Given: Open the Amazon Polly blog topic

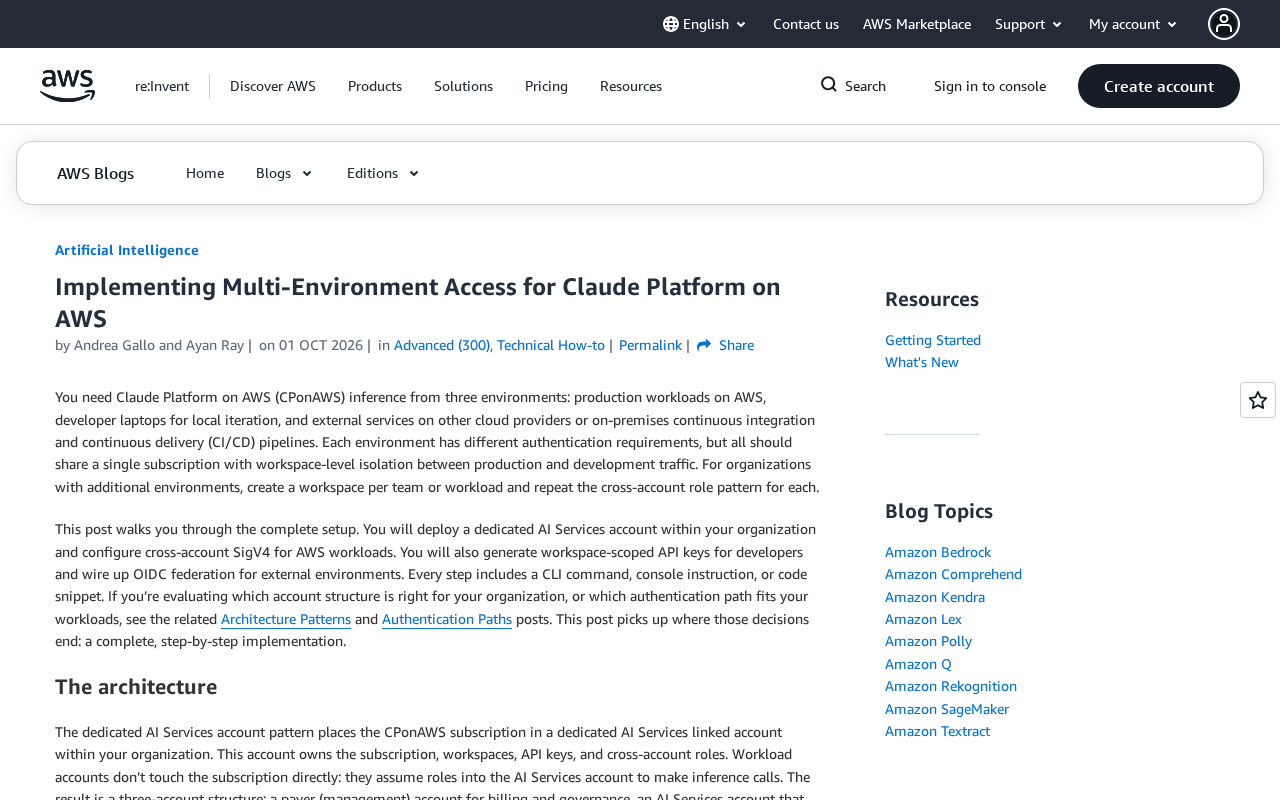Looking at the screenshot, I should click(928, 641).
